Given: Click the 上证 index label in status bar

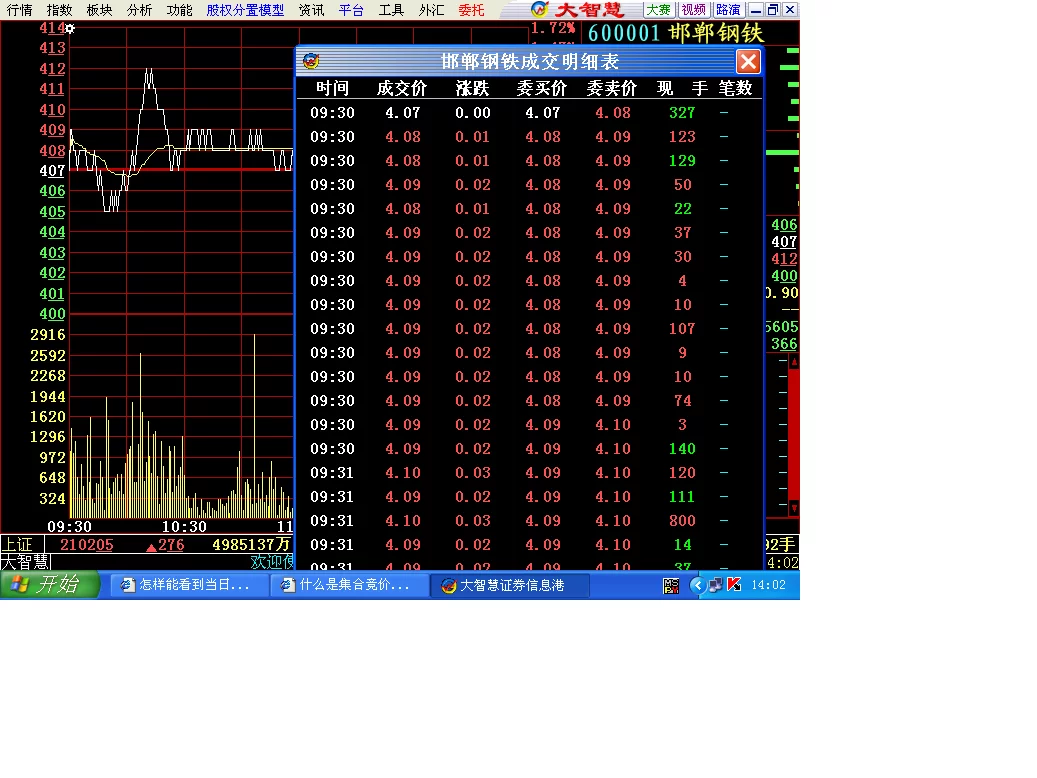Looking at the screenshot, I should [x=17, y=544].
